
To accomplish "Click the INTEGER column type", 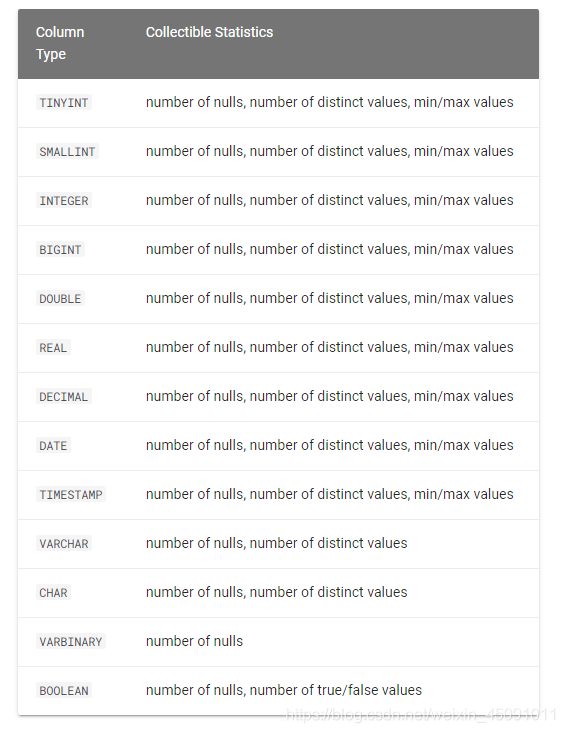I will (x=64, y=201).
